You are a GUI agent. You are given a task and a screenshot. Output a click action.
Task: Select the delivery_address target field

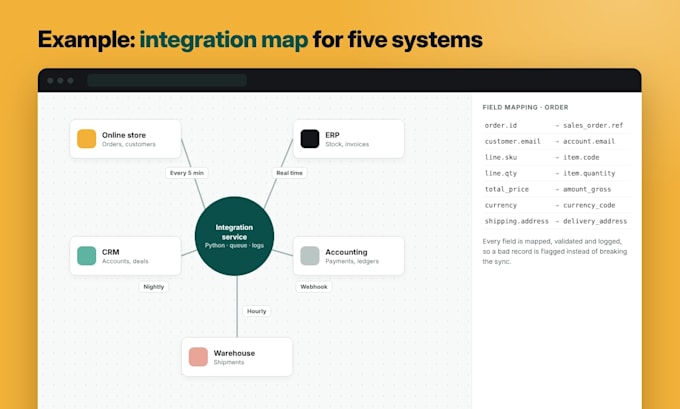point(595,221)
